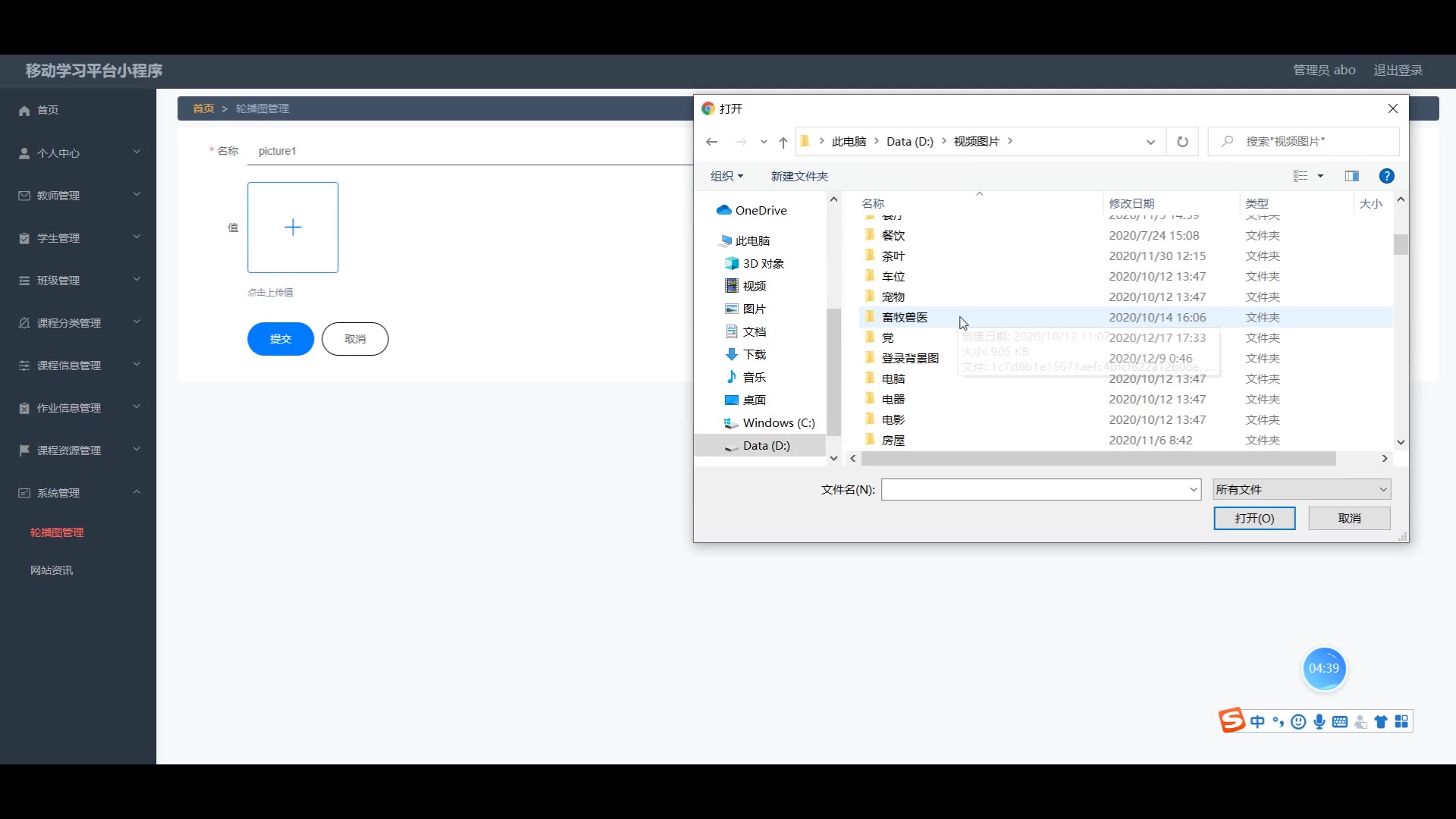
Task: Click the emoji icon on the IME bar
Action: pyautogui.click(x=1298, y=722)
